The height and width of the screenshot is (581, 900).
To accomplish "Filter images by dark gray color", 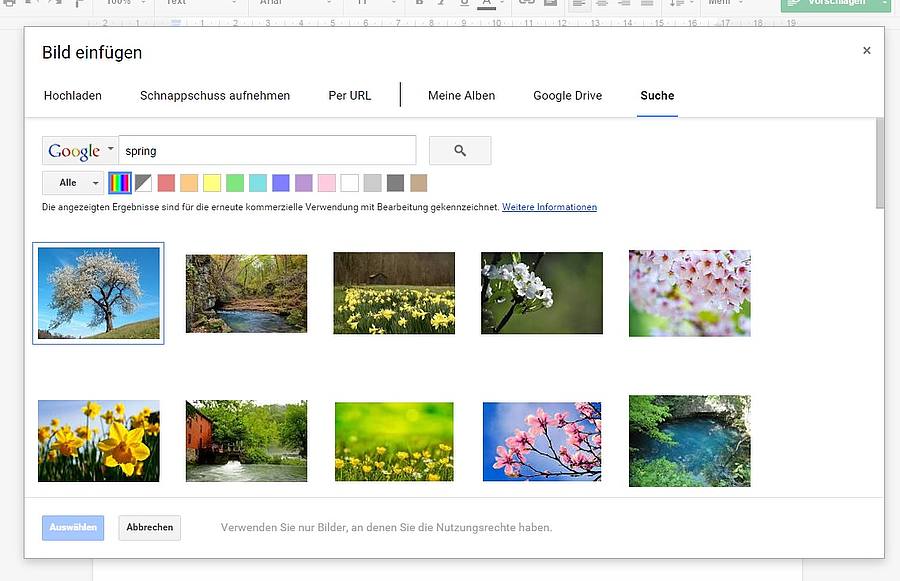I will point(395,183).
